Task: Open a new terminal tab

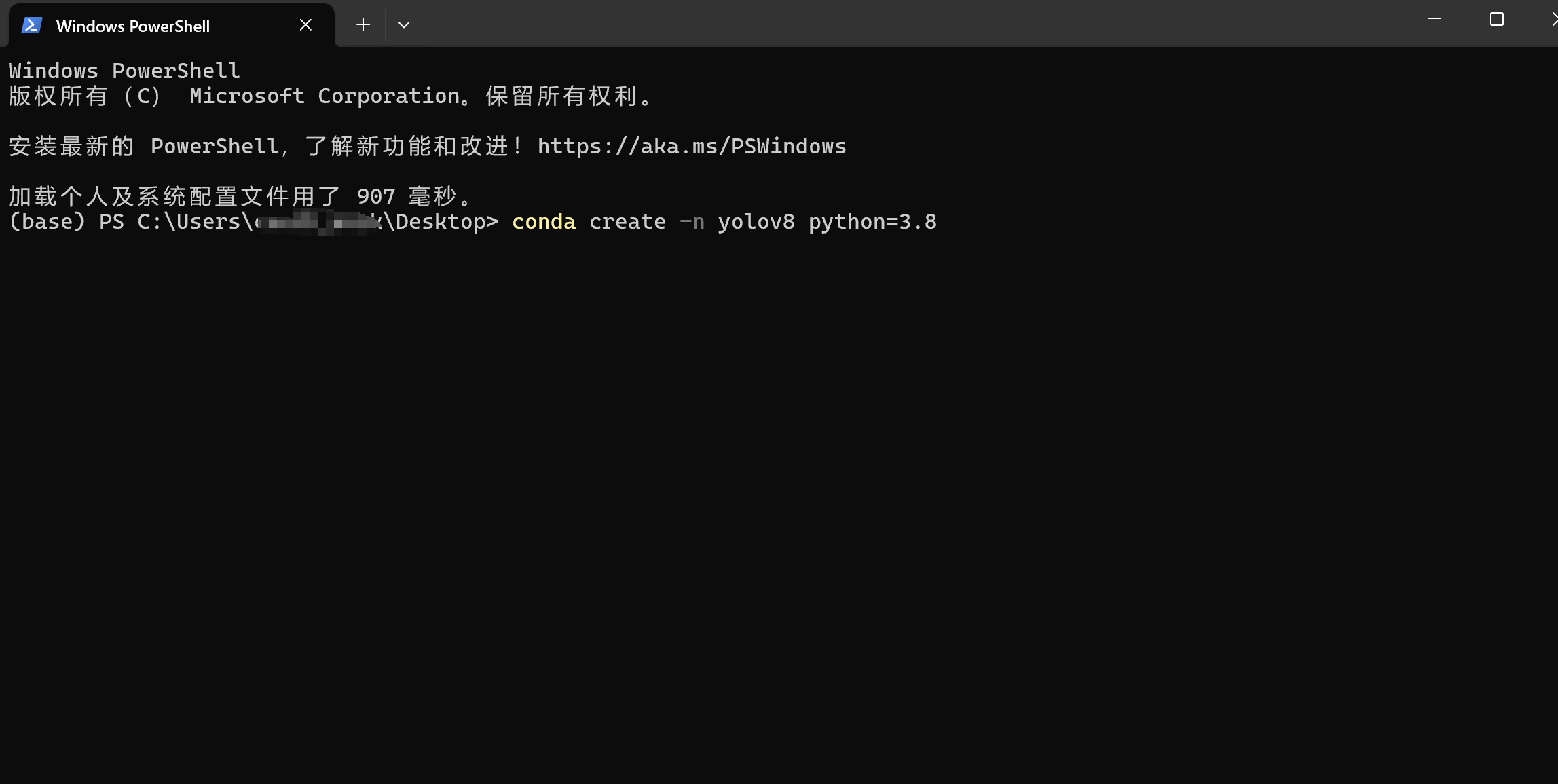Action: click(x=363, y=24)
